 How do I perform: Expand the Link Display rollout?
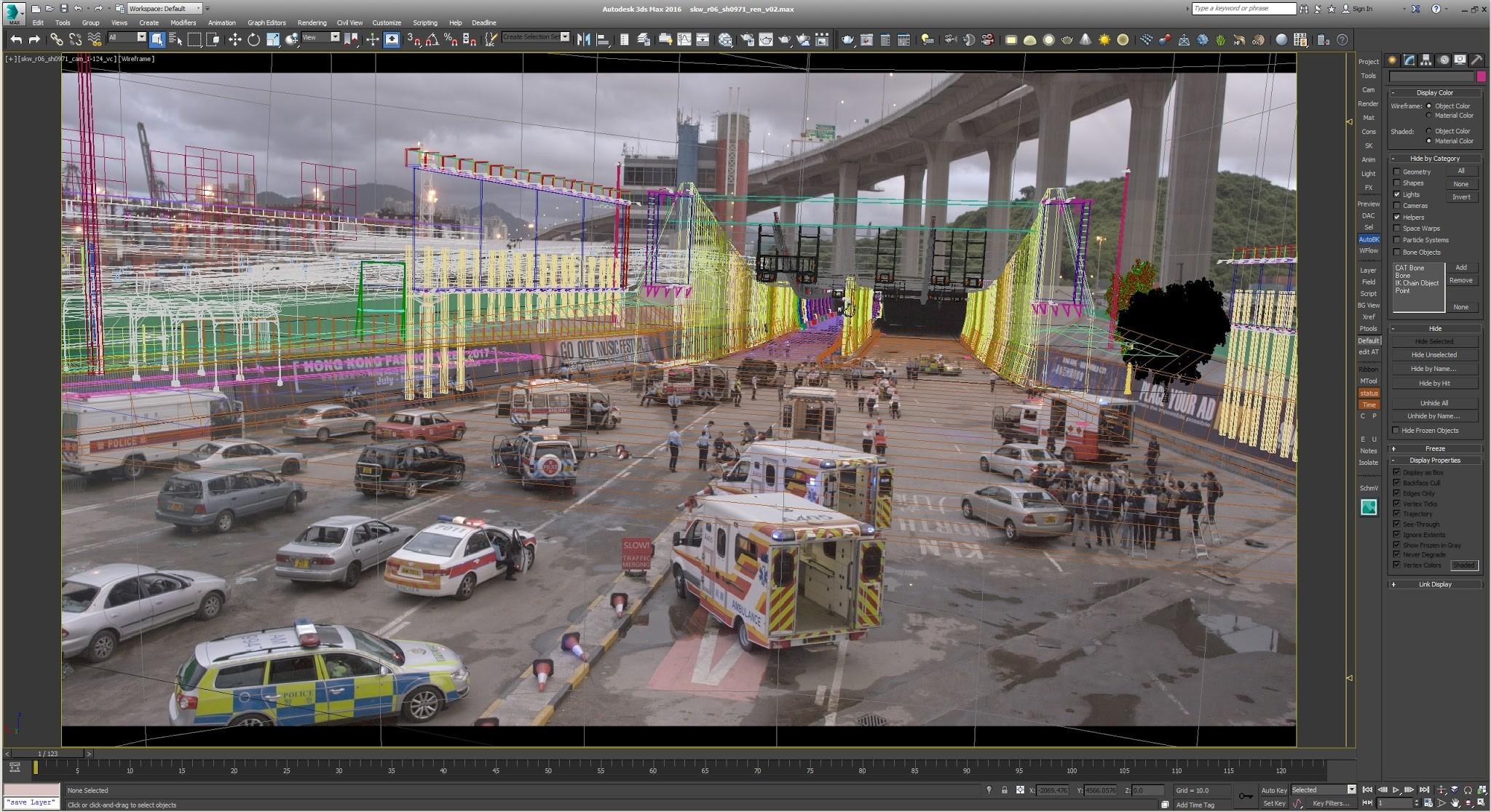[x=1434, y=584]
